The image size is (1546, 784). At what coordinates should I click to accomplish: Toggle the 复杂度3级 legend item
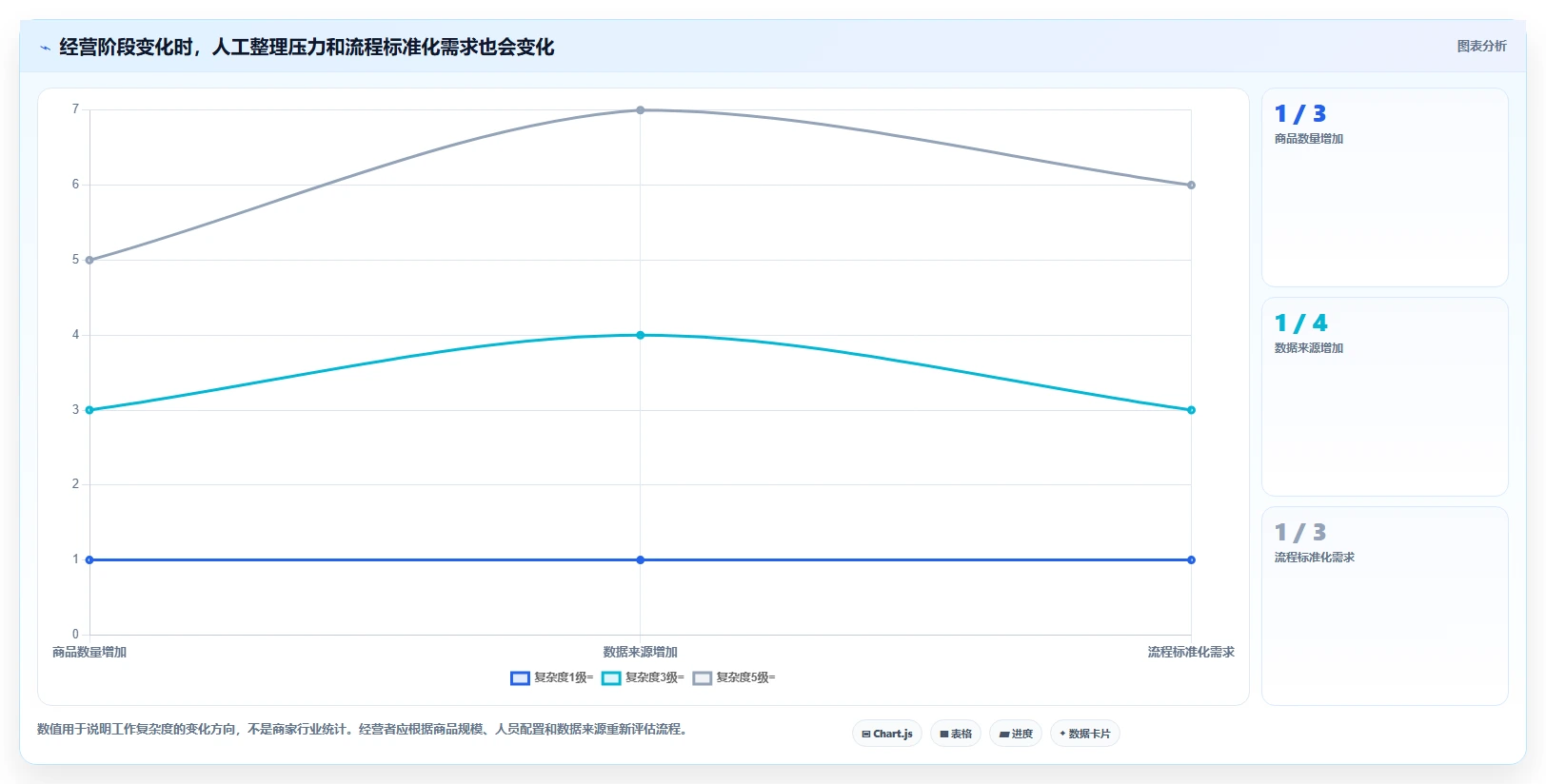tap(643, 677)
